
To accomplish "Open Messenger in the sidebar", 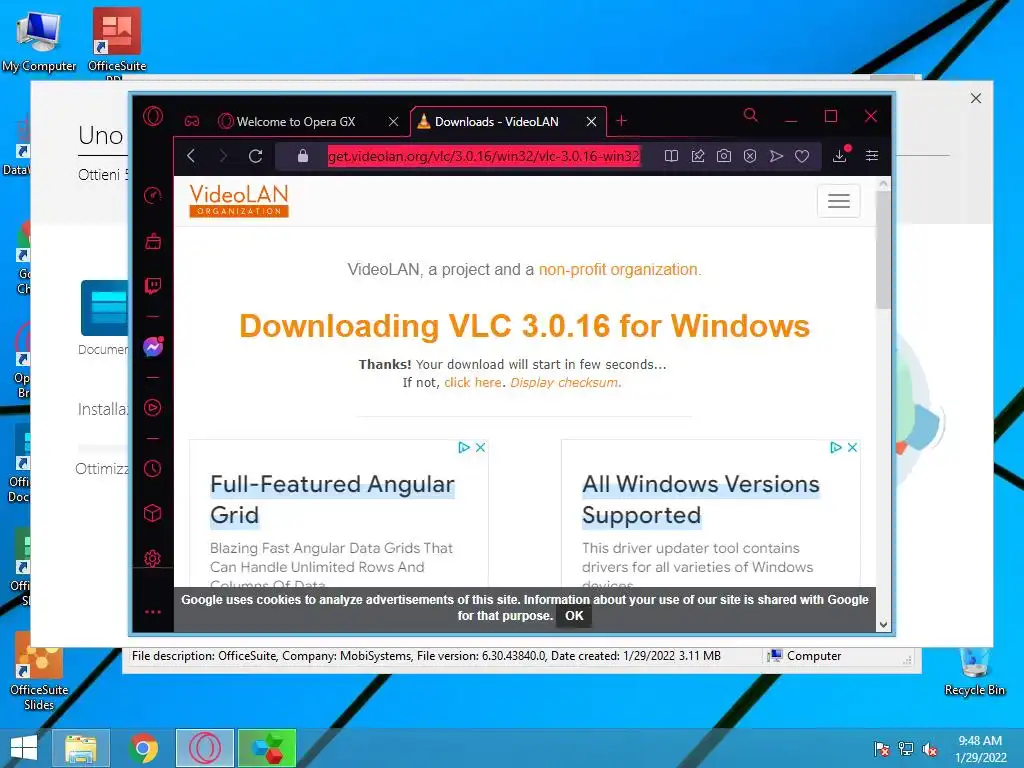I will [153, 347].
